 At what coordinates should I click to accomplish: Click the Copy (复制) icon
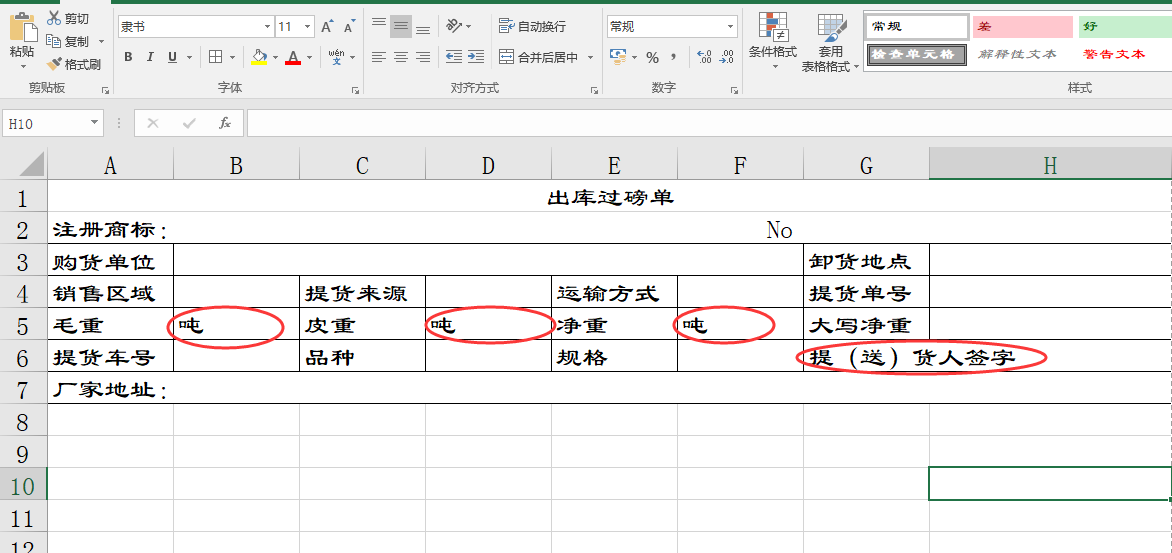[54, 41]
